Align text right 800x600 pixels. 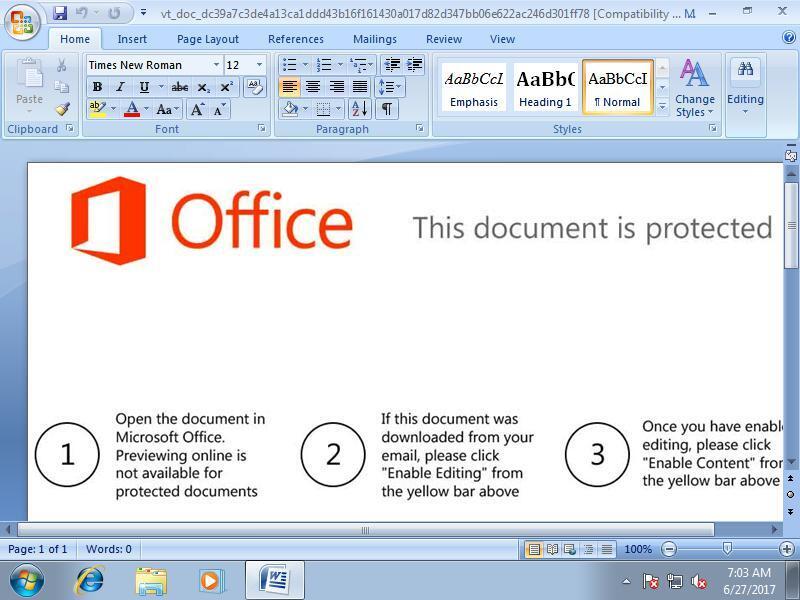click(x=336, y=87)
